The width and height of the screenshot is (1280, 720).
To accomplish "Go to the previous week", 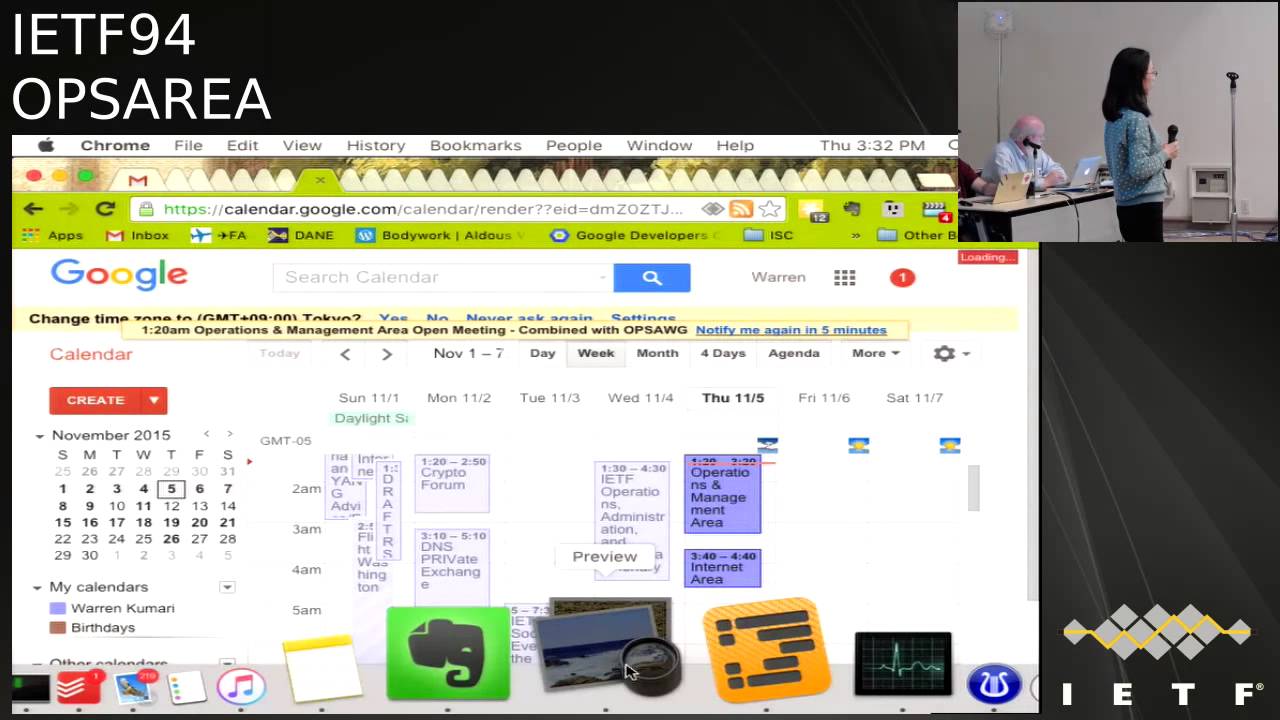I will [345, 353].
